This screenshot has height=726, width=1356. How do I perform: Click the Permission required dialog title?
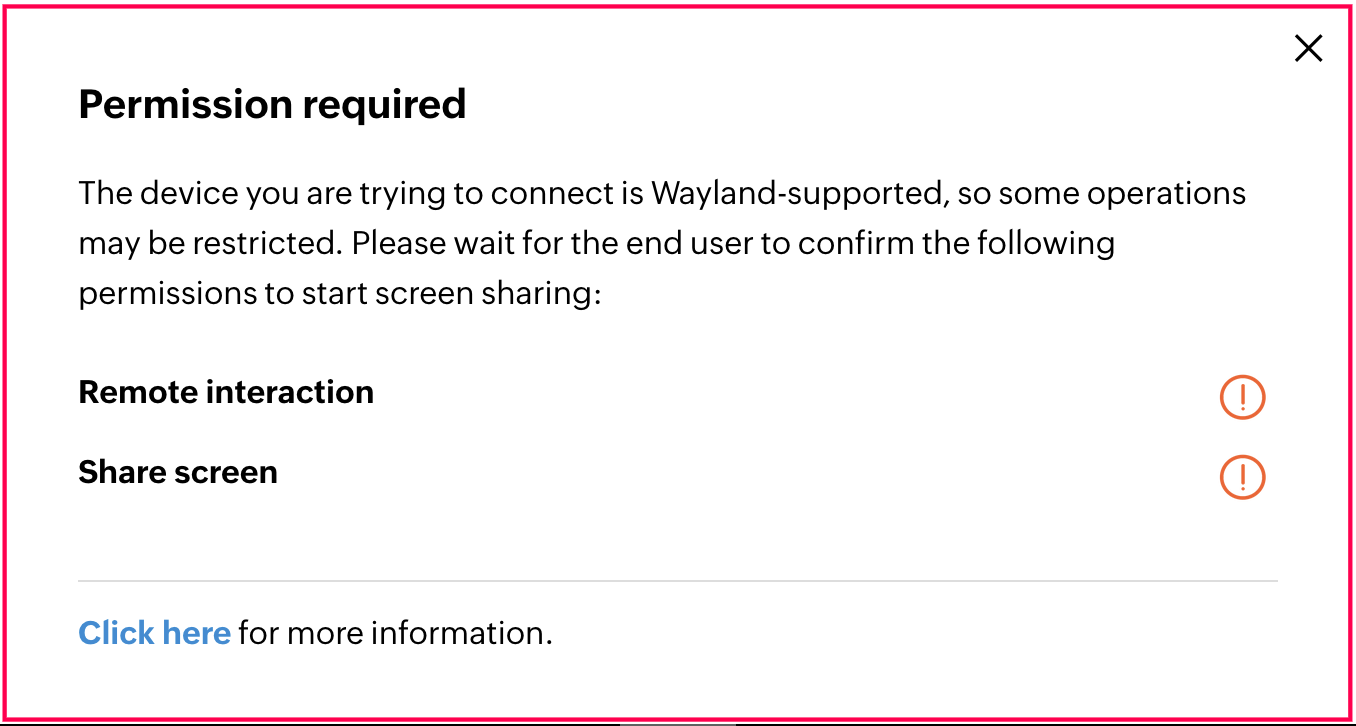click(x=272, y=104)
